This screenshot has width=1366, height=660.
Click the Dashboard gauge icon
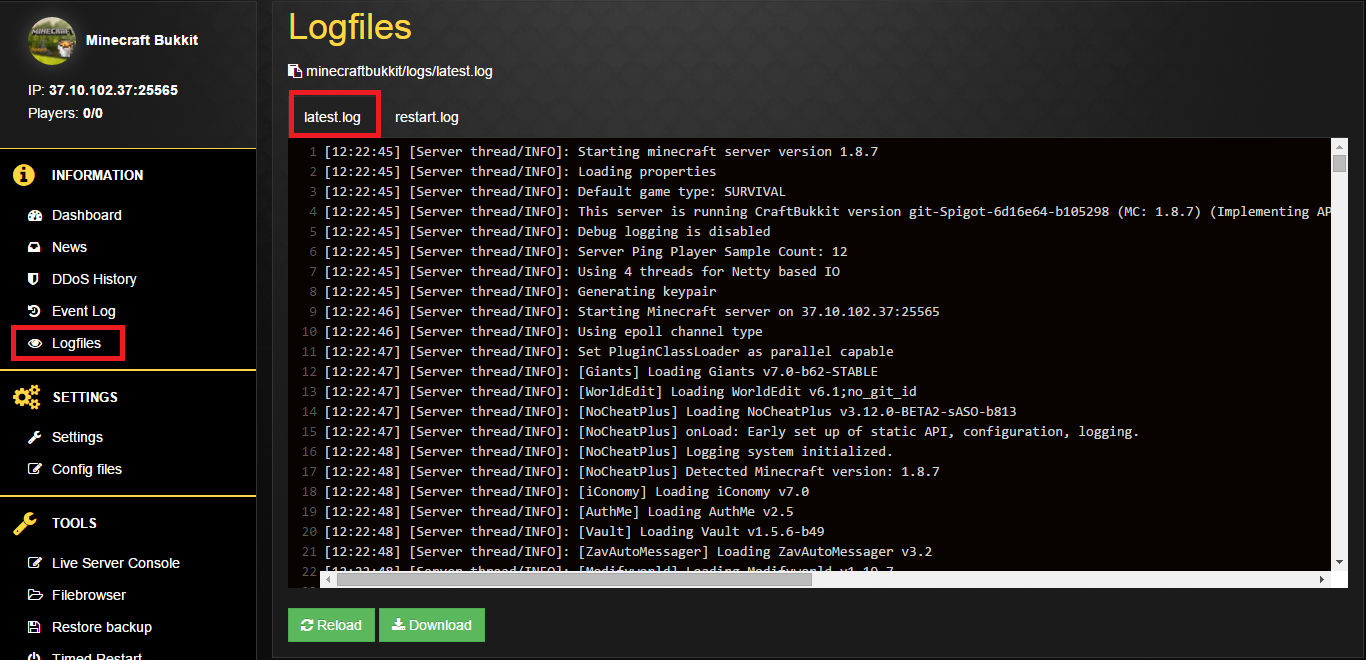pos(35,215)
